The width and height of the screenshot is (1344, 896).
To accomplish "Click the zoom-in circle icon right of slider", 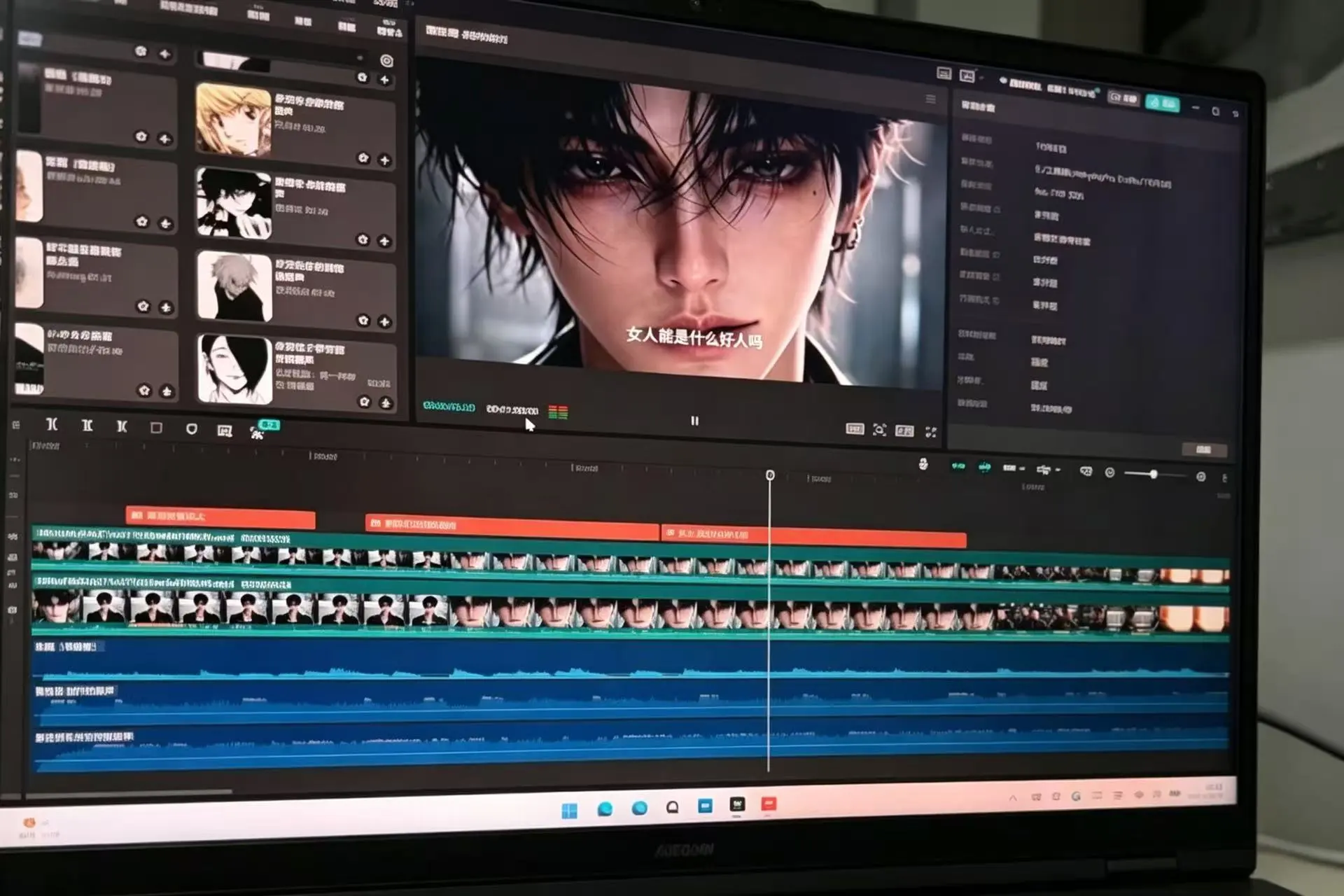I will (x=1200, y=476).
